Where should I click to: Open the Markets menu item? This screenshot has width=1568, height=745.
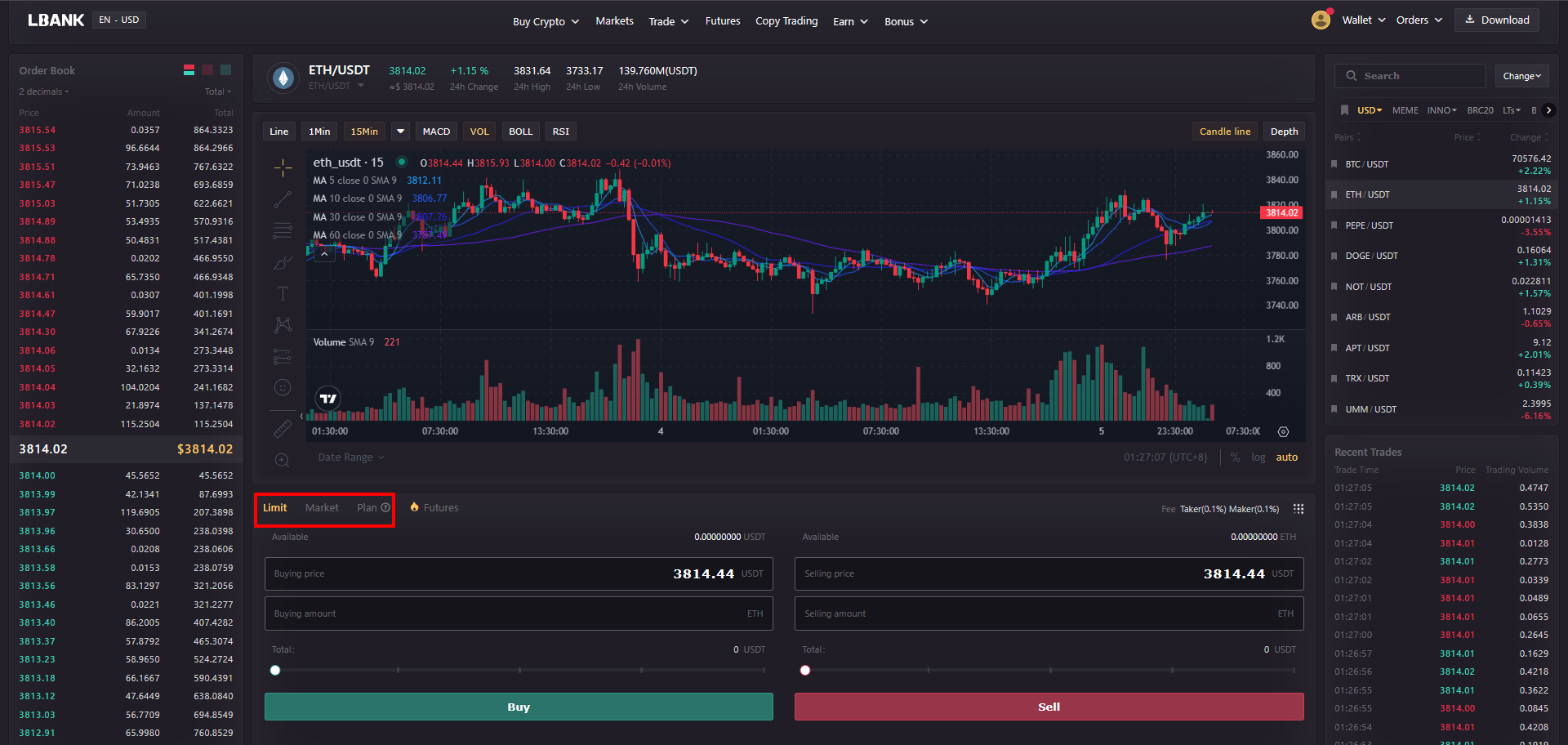click(614, 21)
